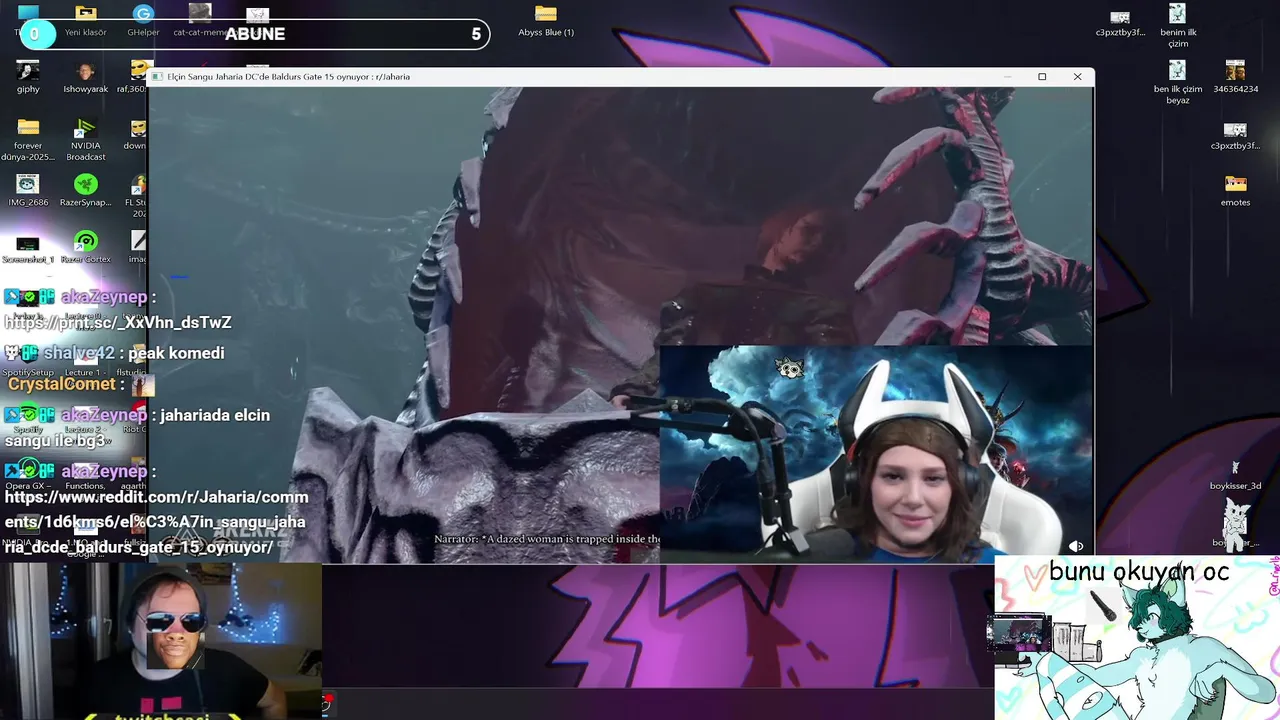The image size is (1280, 720).
Task: Click the emote image in CrystalComet's message
Action: [144, 384]
